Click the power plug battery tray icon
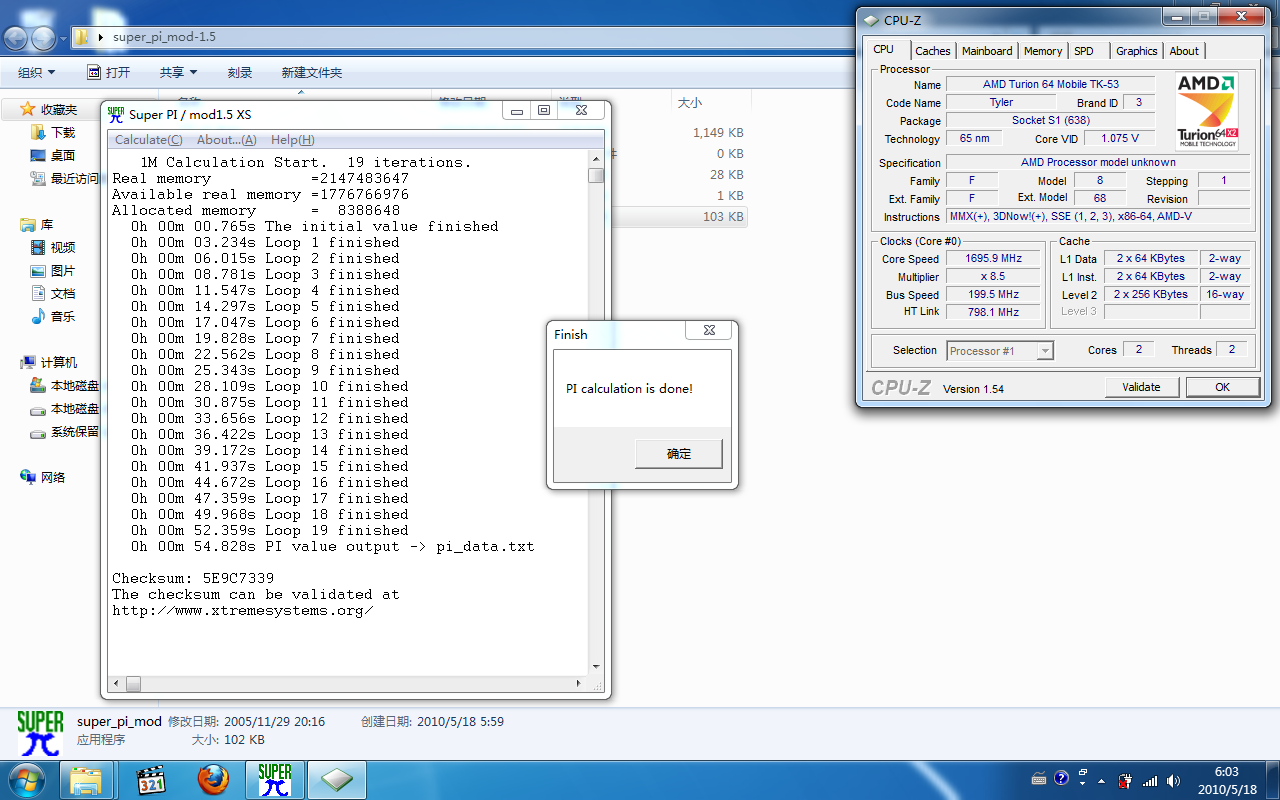The height and width of the screenshot is (800, 1280). pos(1126,781)
